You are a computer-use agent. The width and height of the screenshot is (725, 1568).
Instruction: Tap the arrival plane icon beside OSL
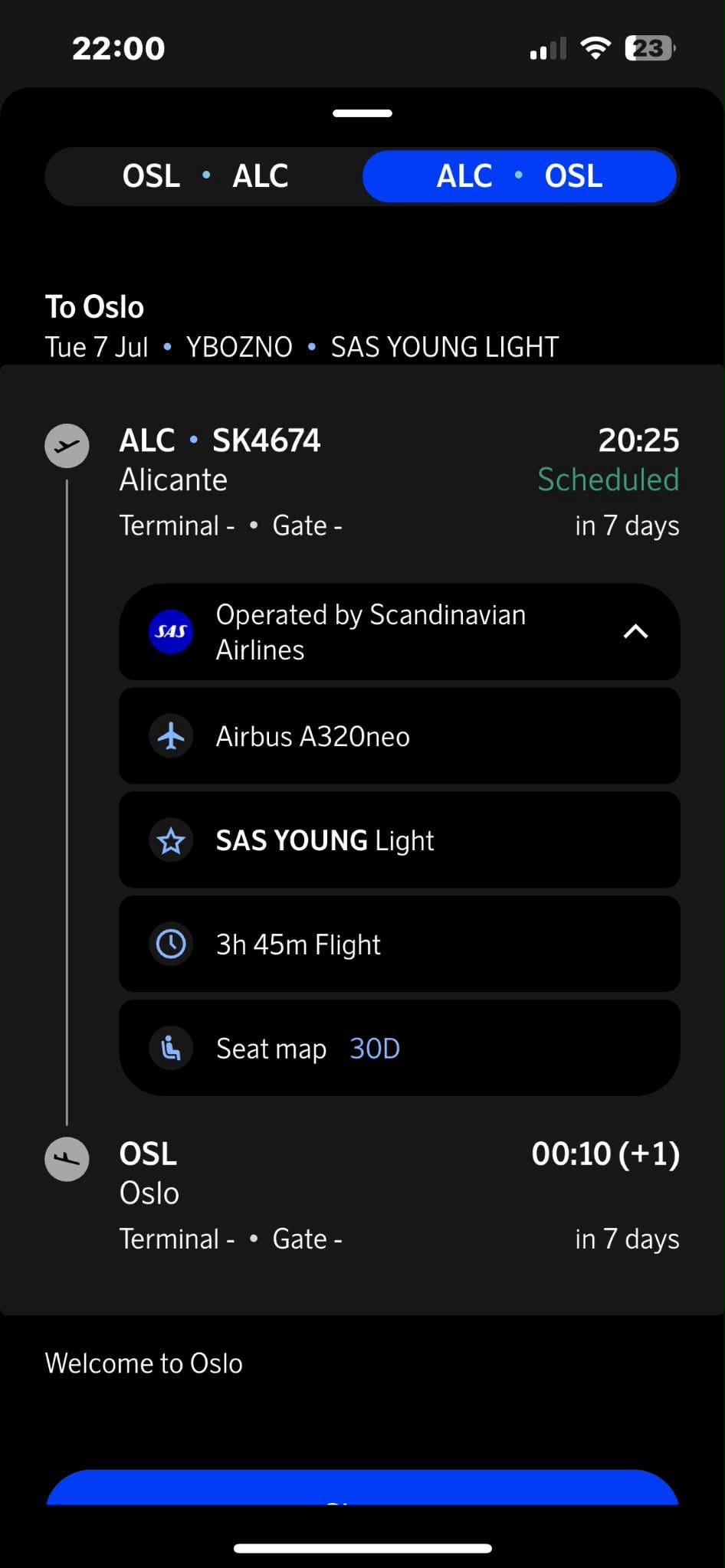coord(67,1159)
